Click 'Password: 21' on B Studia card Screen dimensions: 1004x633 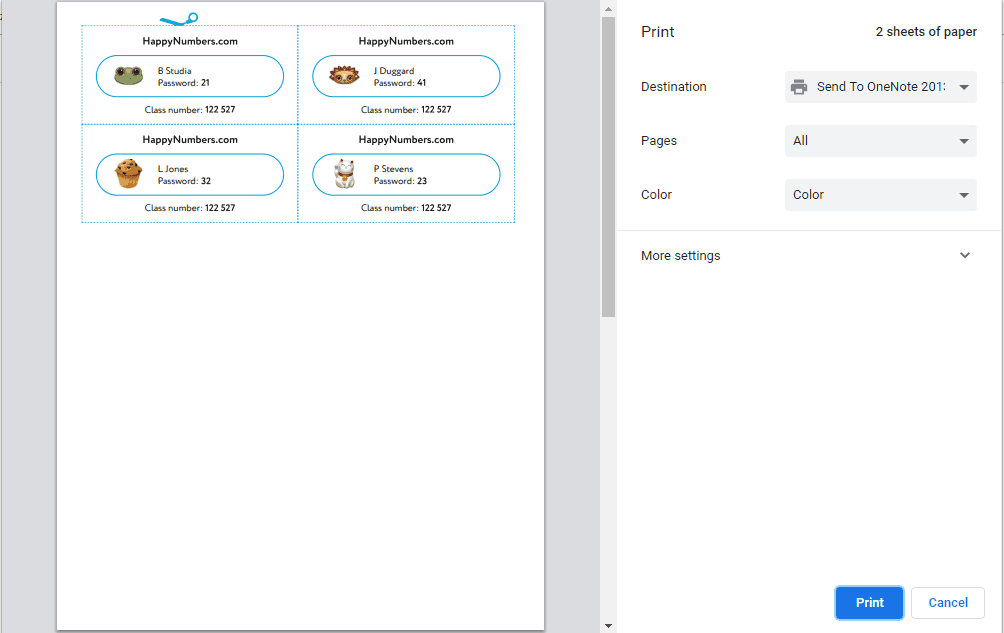coord(184,83)
